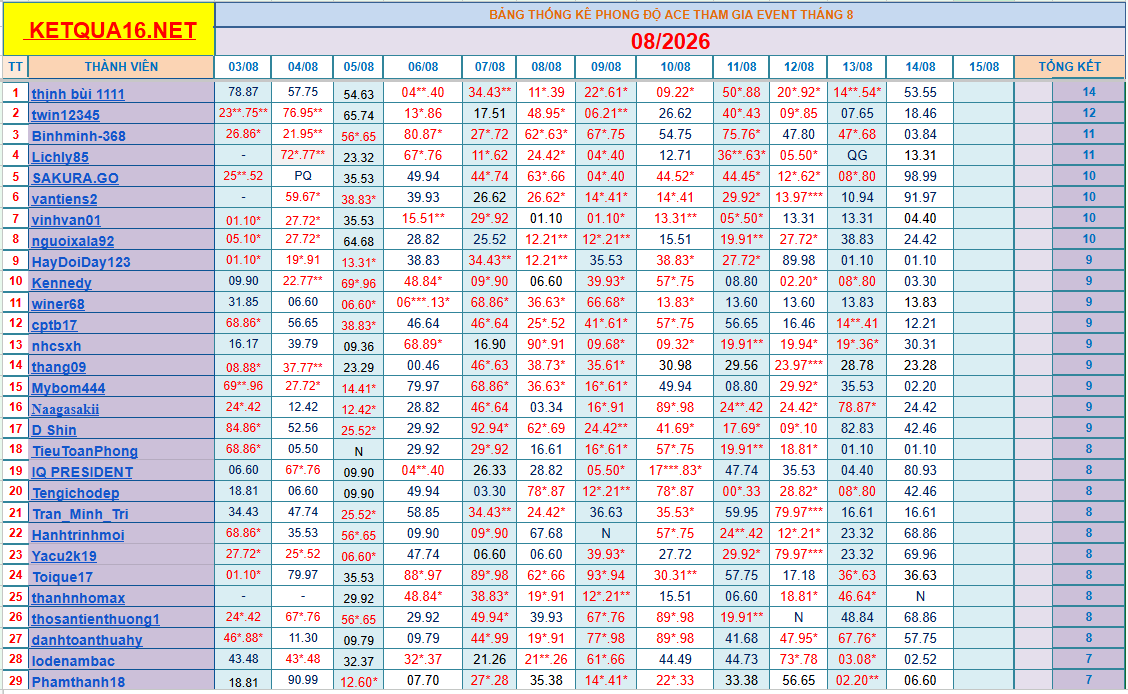Open member link cptb17
Viewport: 1128px width, 694px height.
(54, 324)
